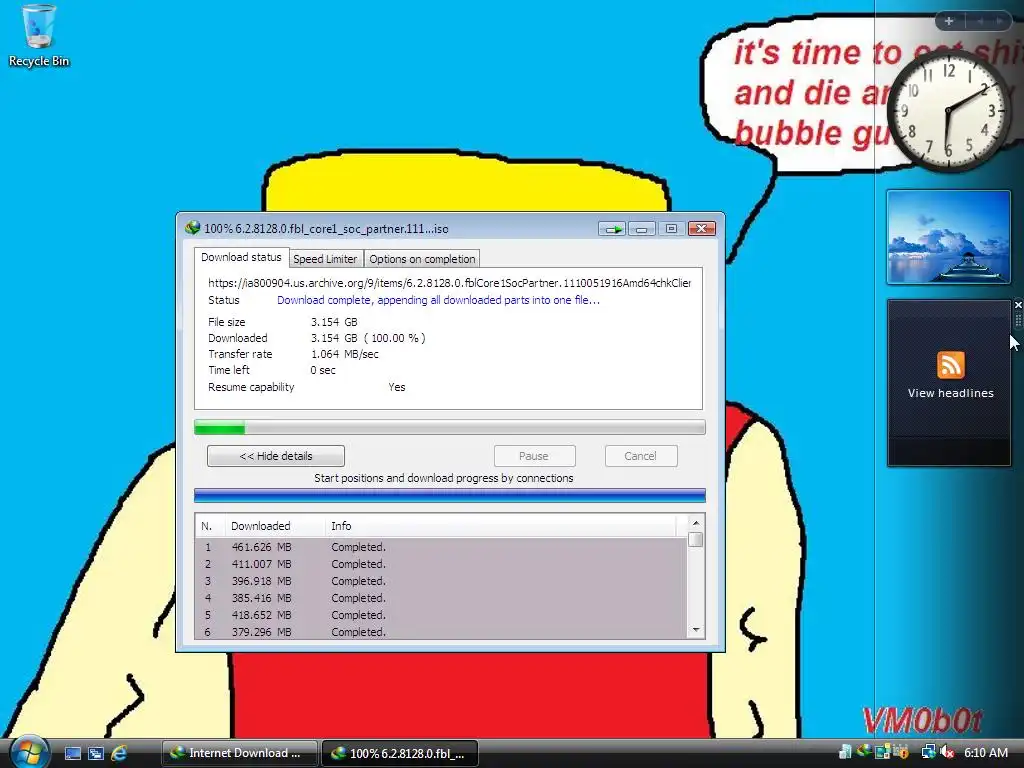
Task: Click the IDM icon in the dialog title bar
Action: click(x=192, y=228)
